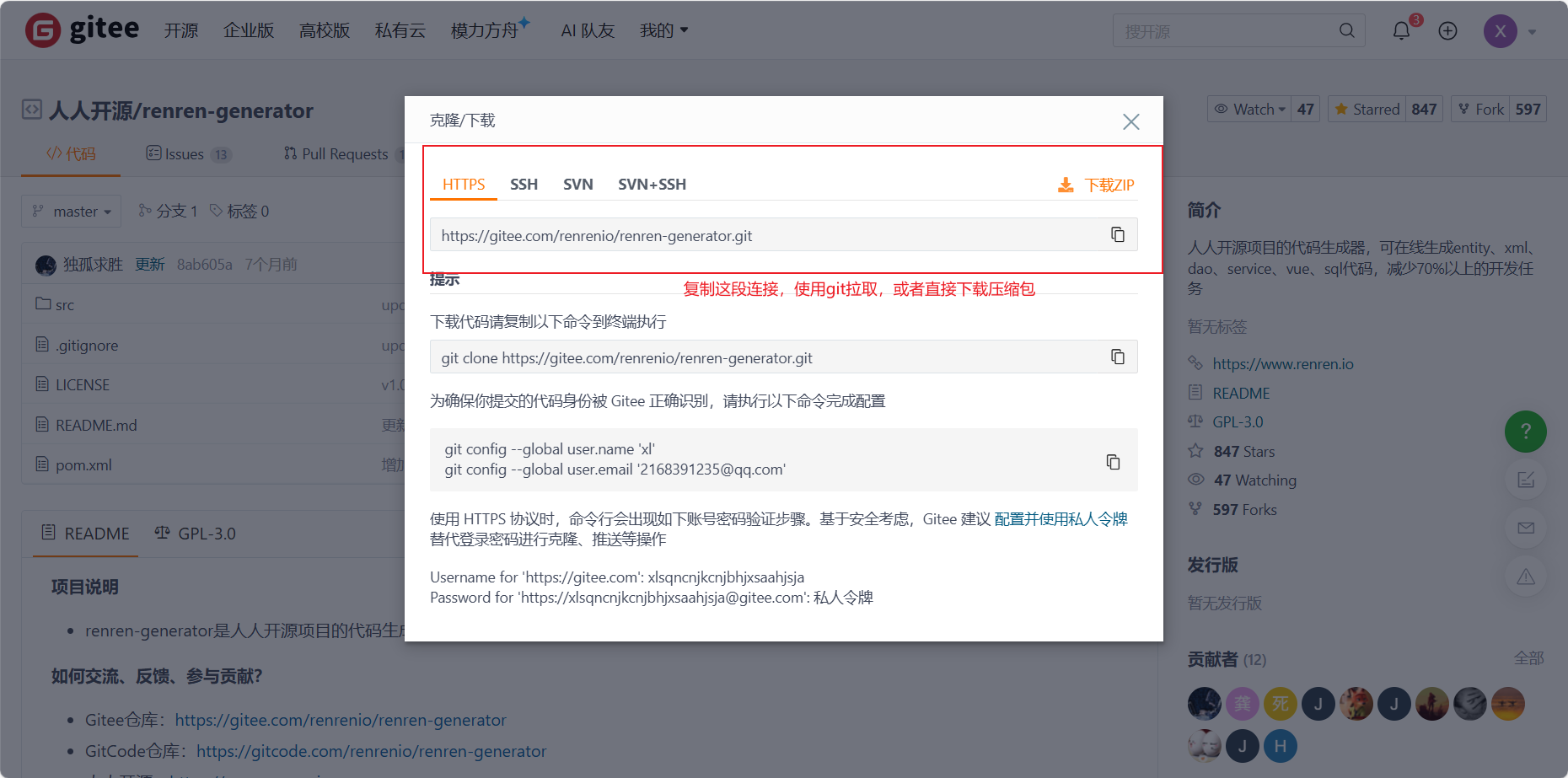Open the 企业版 menu item
The width and height of the screenshot is (1568, 778).
coord(249,31)
